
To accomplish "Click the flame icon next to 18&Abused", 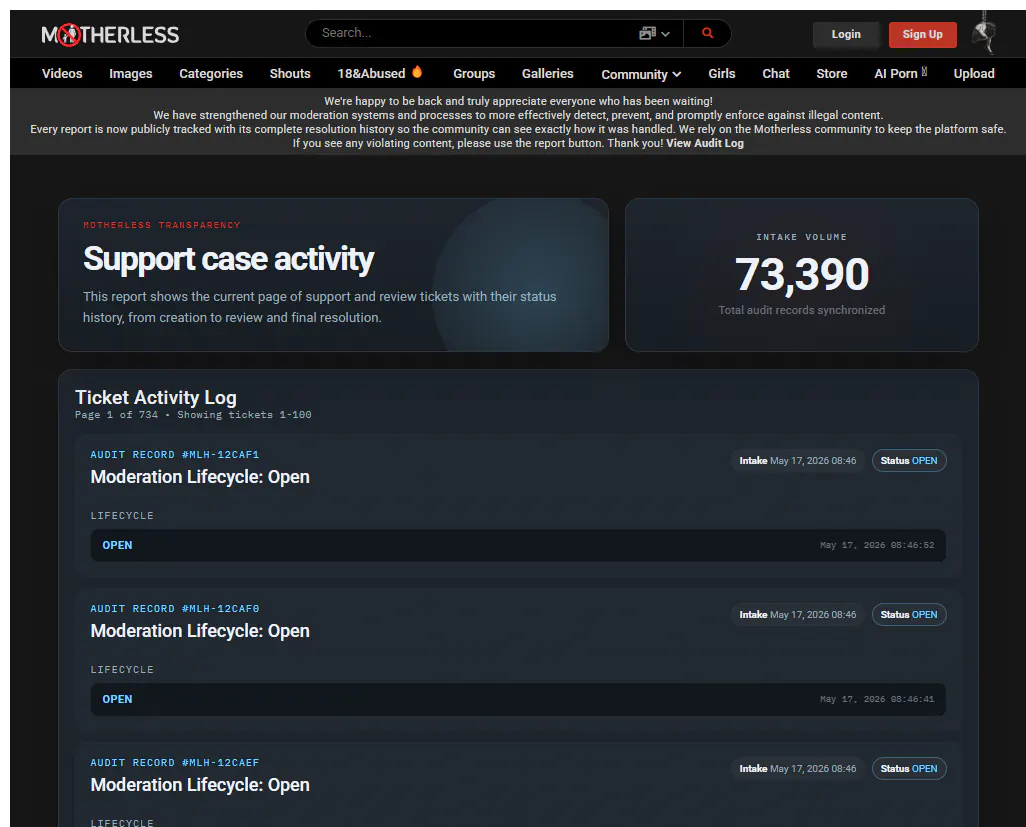I will 417,72.
